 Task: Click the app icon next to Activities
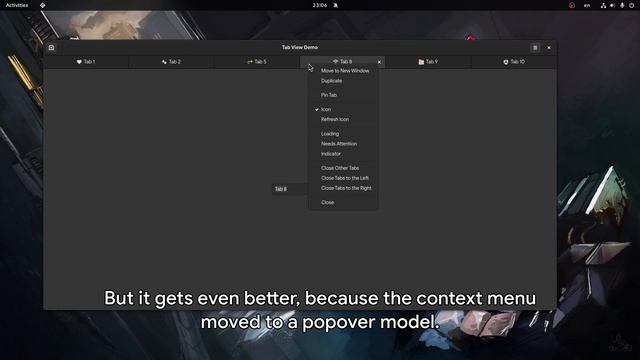(42, 5)
